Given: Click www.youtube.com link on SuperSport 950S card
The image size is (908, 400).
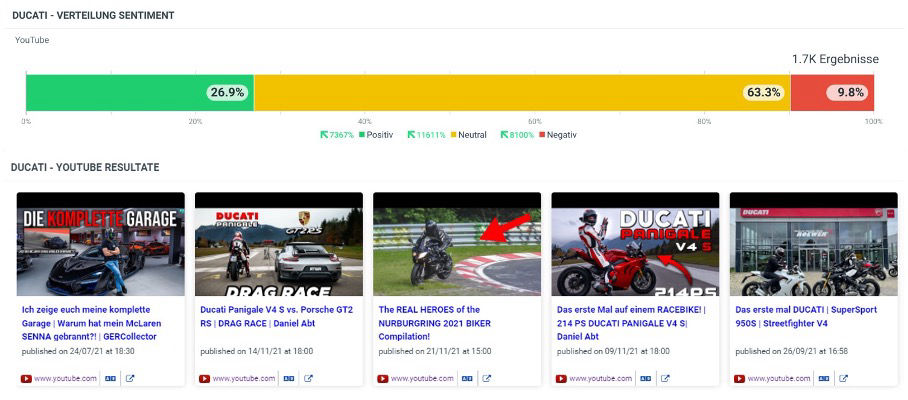Looking at the screenshot, I should click(x=778, y=379).
